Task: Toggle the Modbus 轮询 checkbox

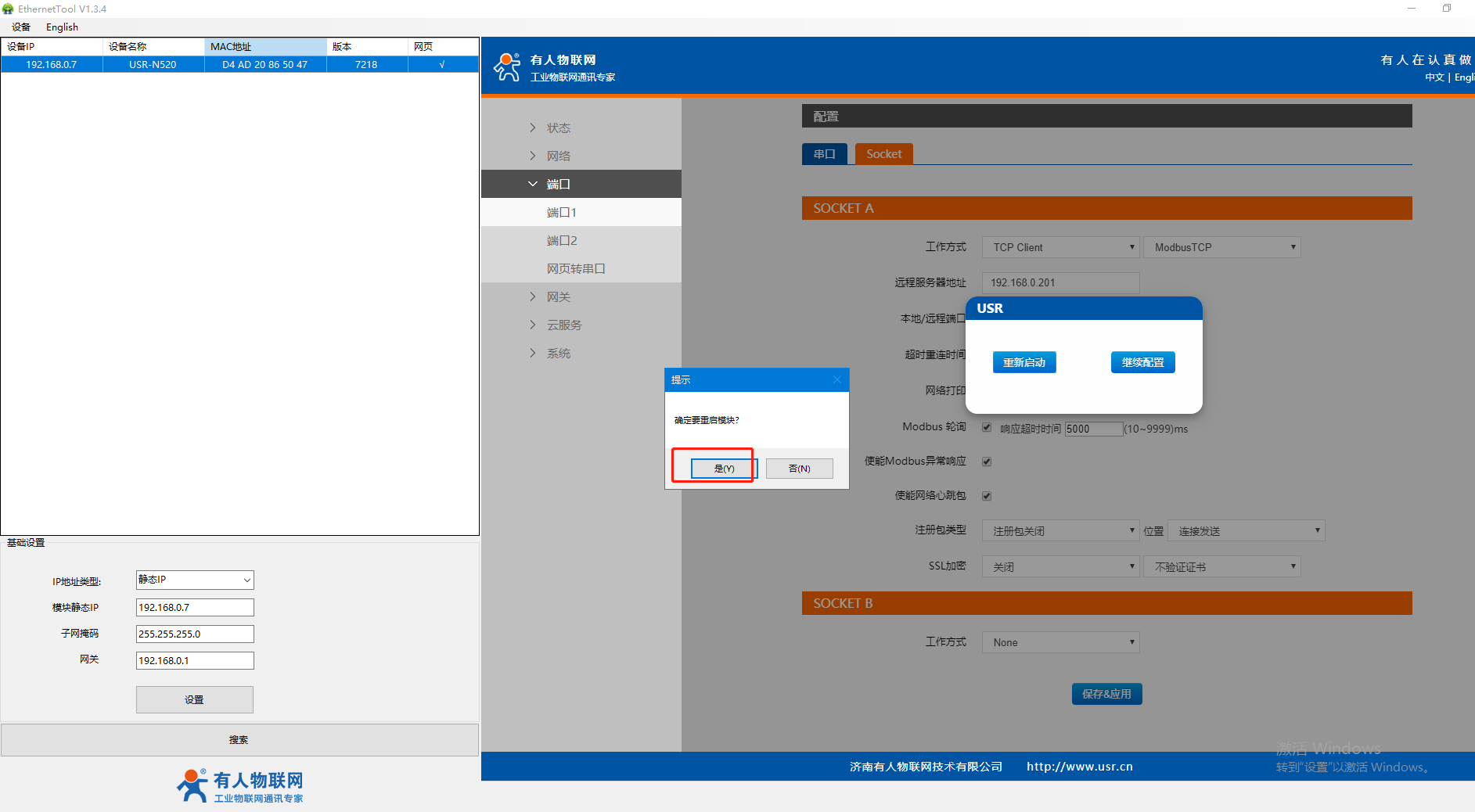Action: (x=987, y=427)
